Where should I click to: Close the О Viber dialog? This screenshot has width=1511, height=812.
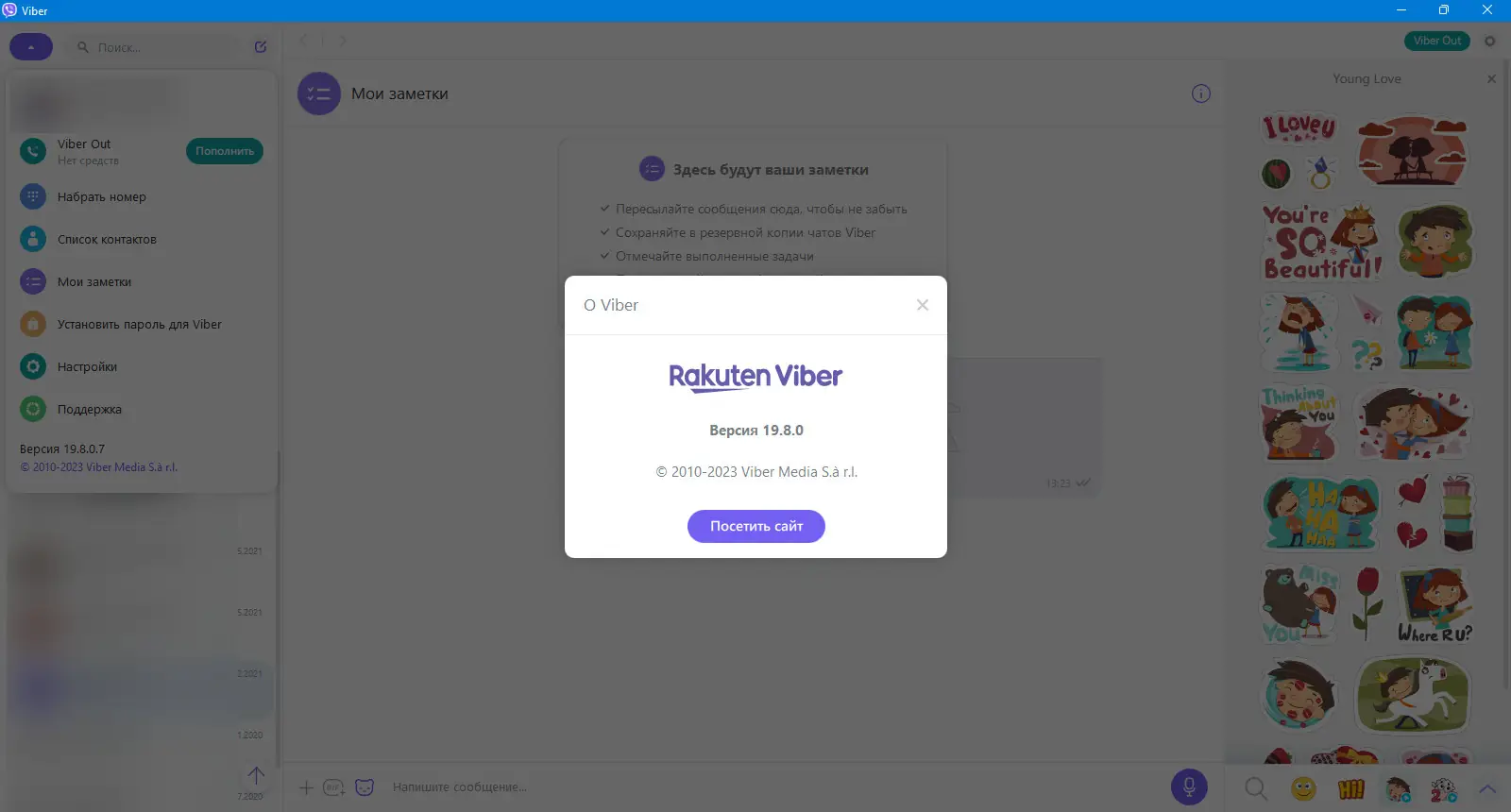pyautogui.click(x=923, y=305)
